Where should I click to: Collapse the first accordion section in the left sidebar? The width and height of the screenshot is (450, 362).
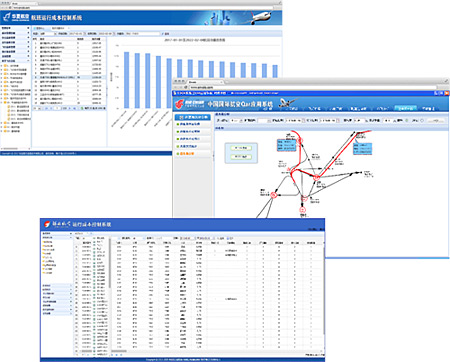[x=15, y=28]
